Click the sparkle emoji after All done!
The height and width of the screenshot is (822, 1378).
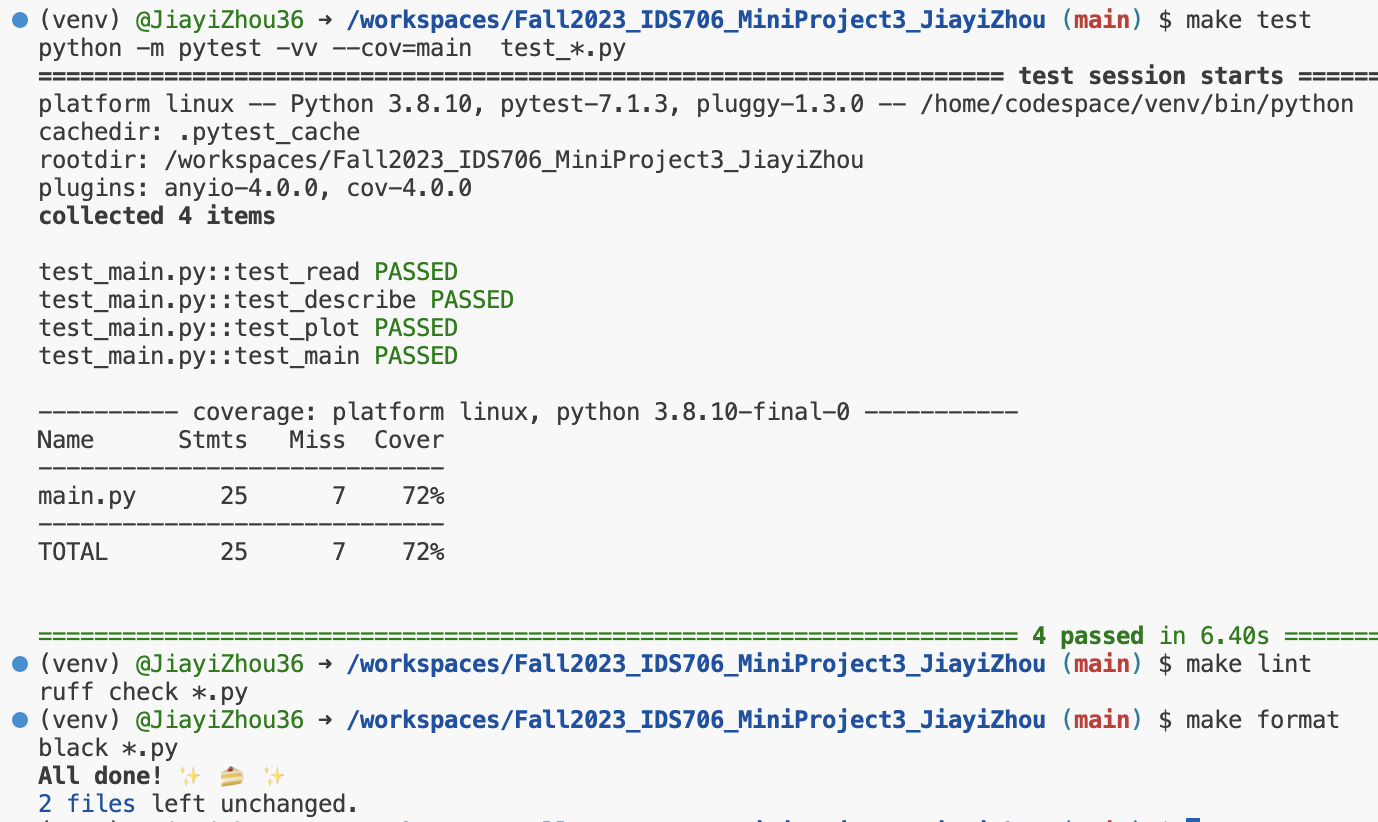coord(190,775)
